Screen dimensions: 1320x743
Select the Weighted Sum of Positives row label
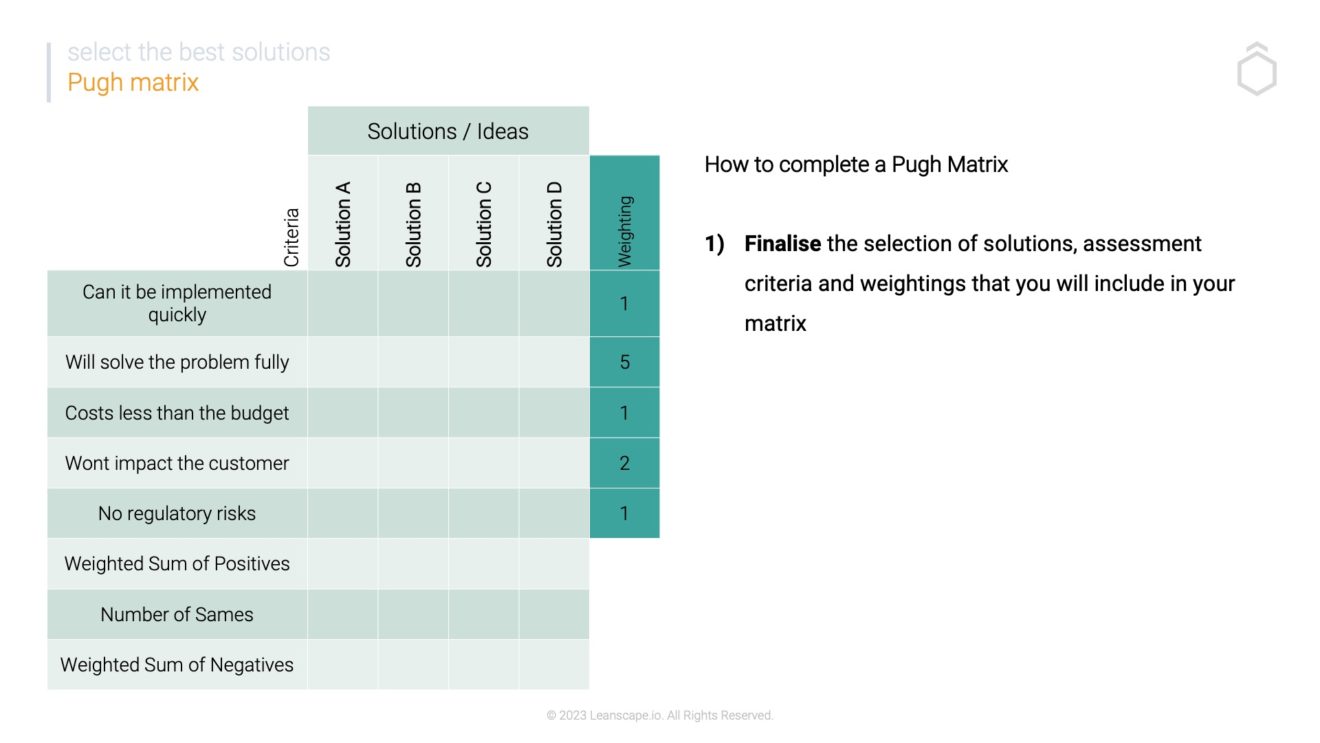point(177,564)
